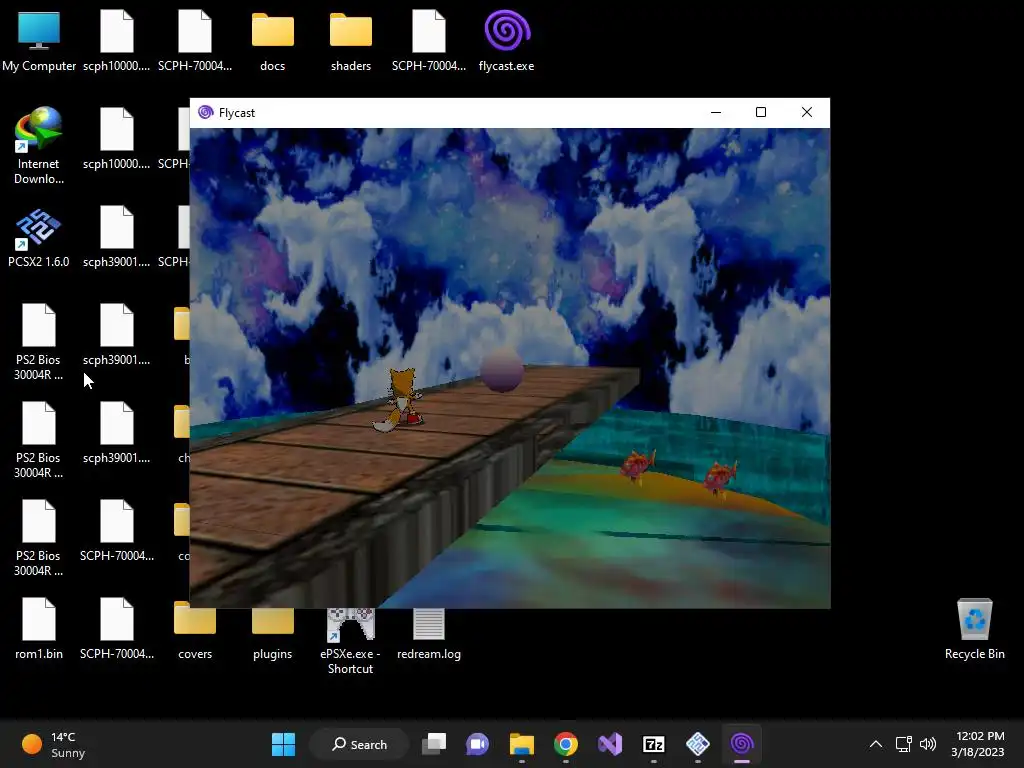This screenshot has height=768, width=1024.
Task: Open the 12:02 PM clock and date
Action: [x=978, y=744]
